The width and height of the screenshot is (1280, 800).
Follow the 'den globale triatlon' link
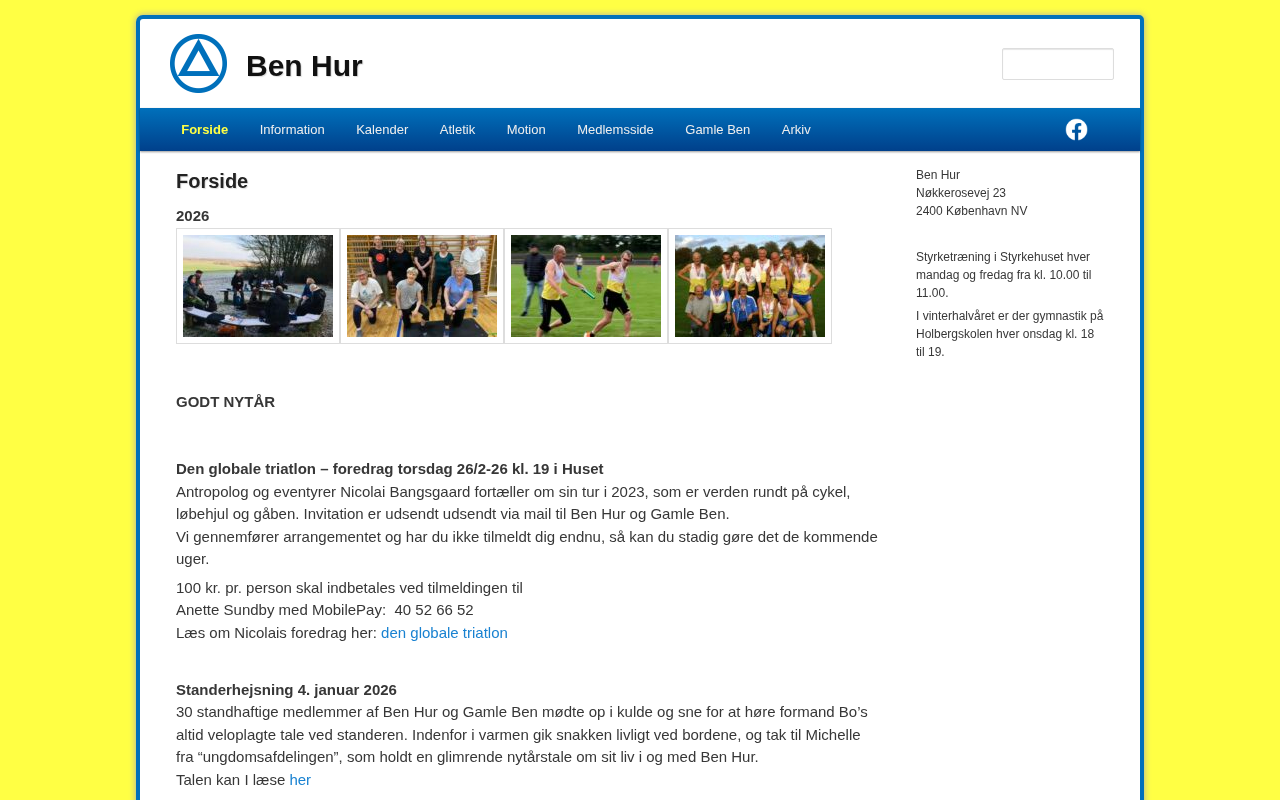(x=444, y=633)
